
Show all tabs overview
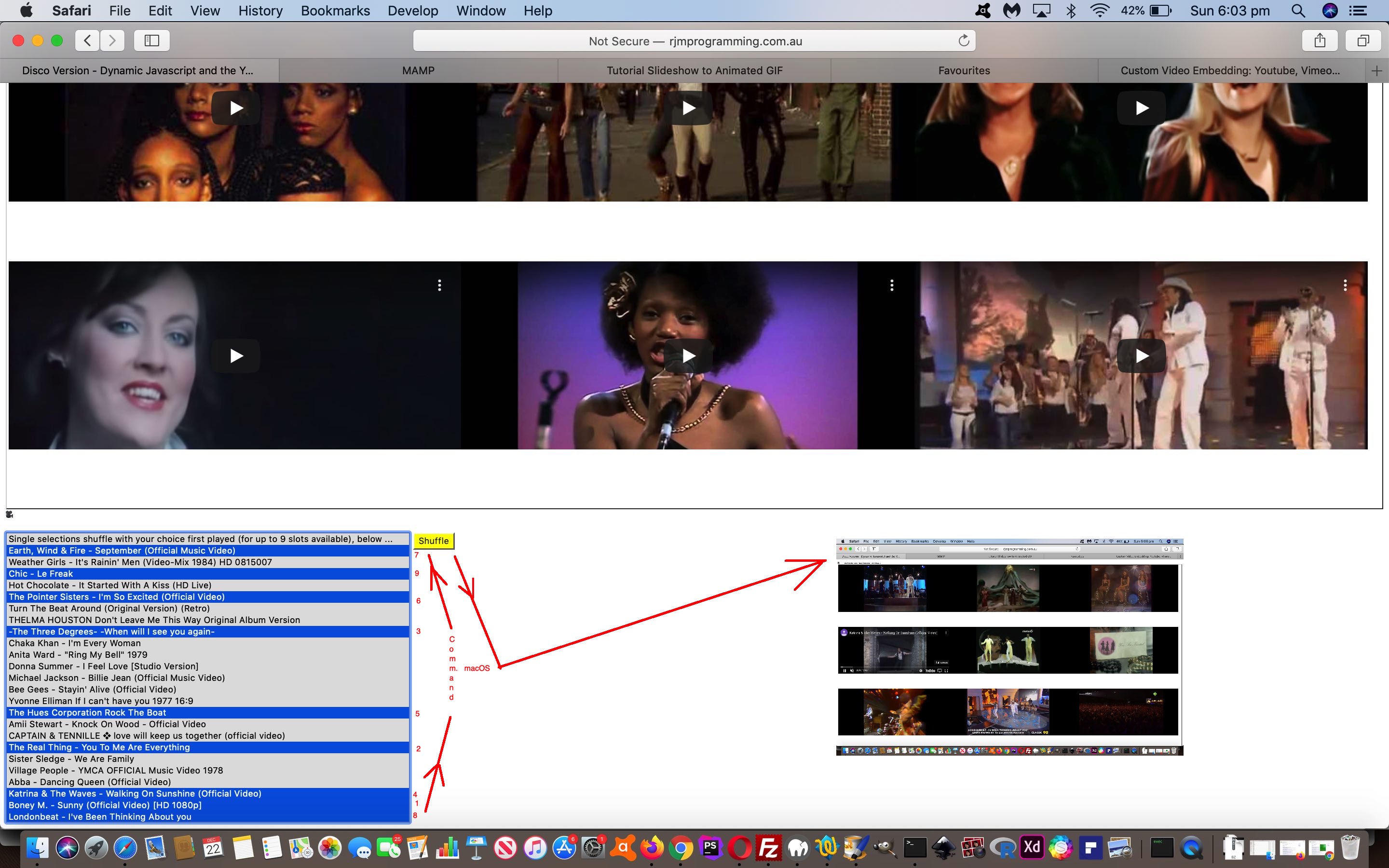coord(1363,40)
